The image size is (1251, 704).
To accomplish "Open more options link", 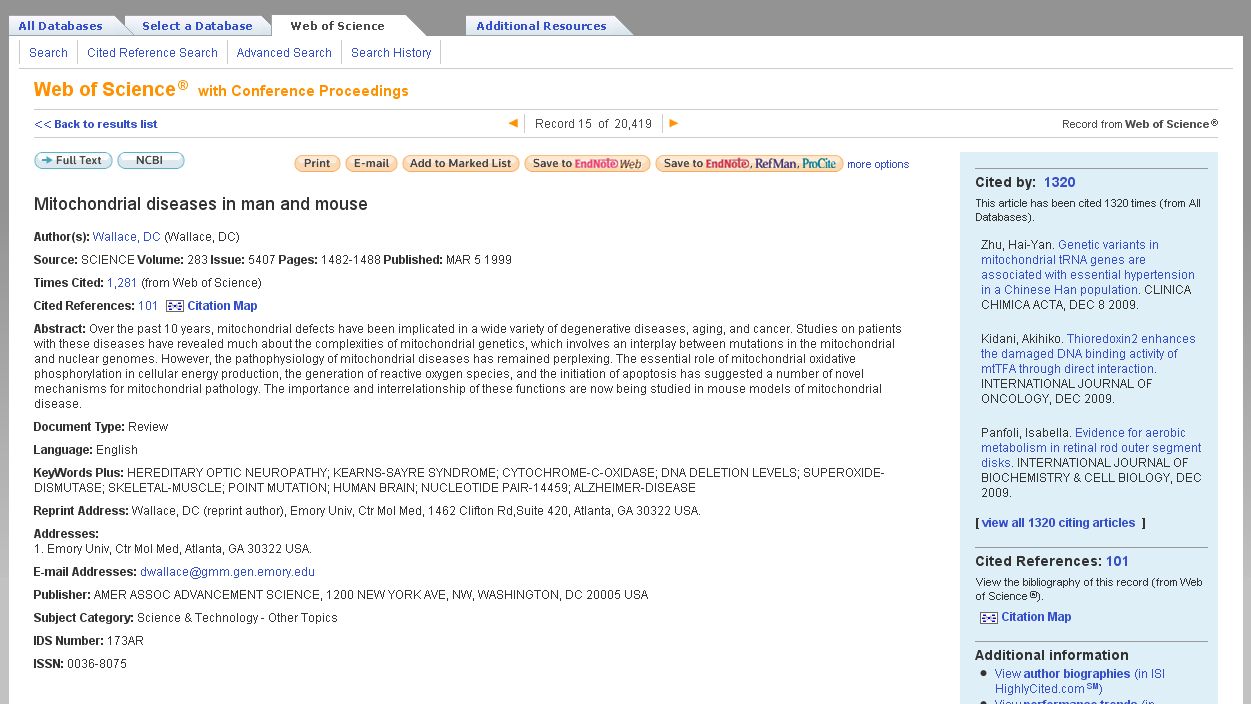I will 878,164.
